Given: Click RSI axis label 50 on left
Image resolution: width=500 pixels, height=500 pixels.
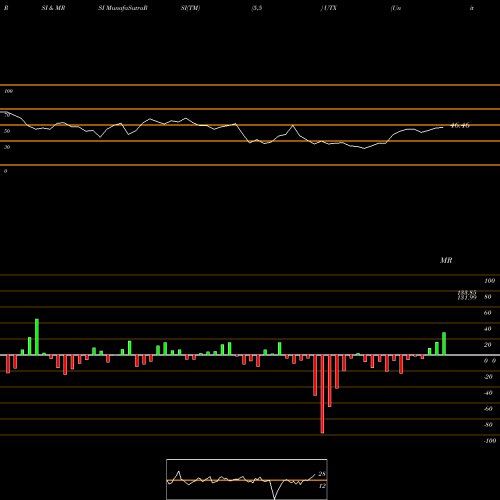Looking at the screenshot, I should coord(7,131).
